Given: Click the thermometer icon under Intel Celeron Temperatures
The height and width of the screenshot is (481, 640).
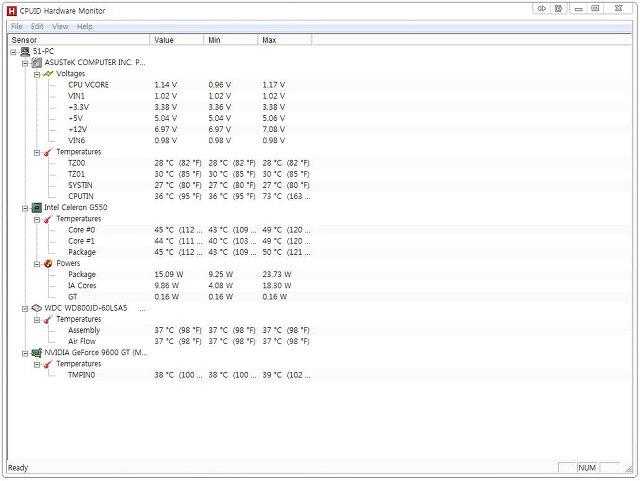Looking at the screenshot, I should [x=49, y=219].
